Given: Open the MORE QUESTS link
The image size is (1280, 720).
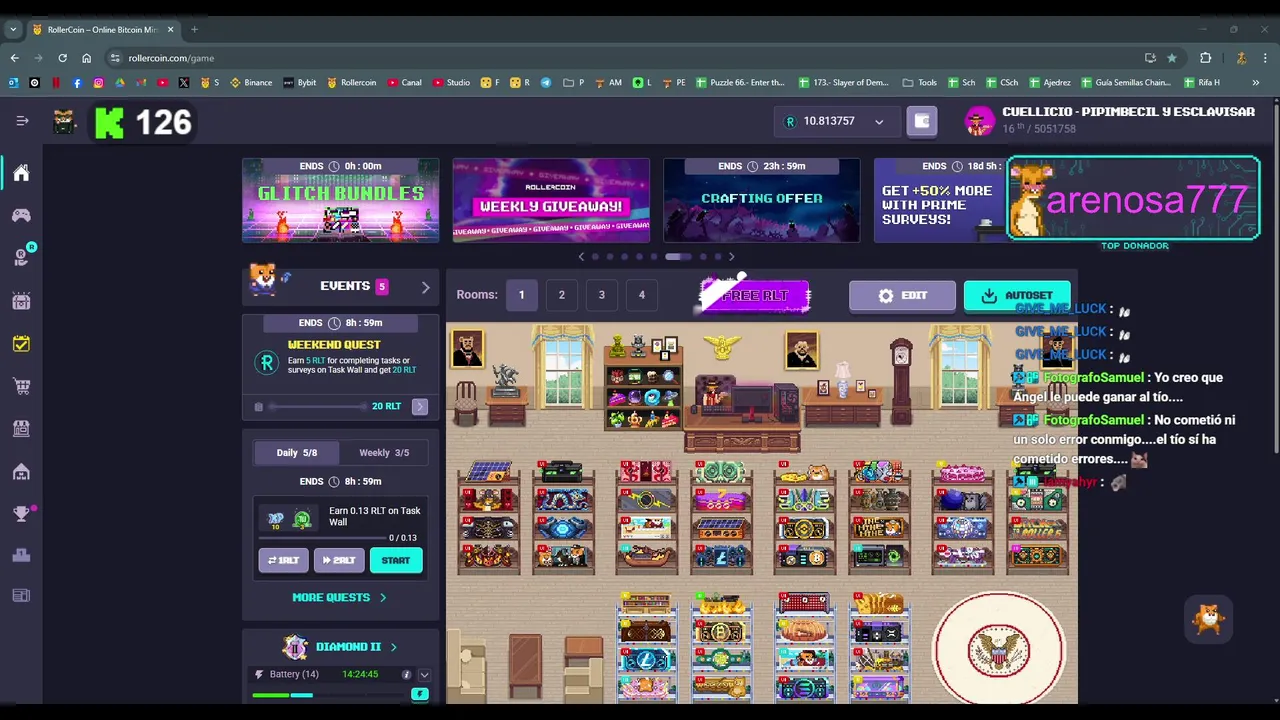Looking at the screenshot, I should (x=339, y=597).
